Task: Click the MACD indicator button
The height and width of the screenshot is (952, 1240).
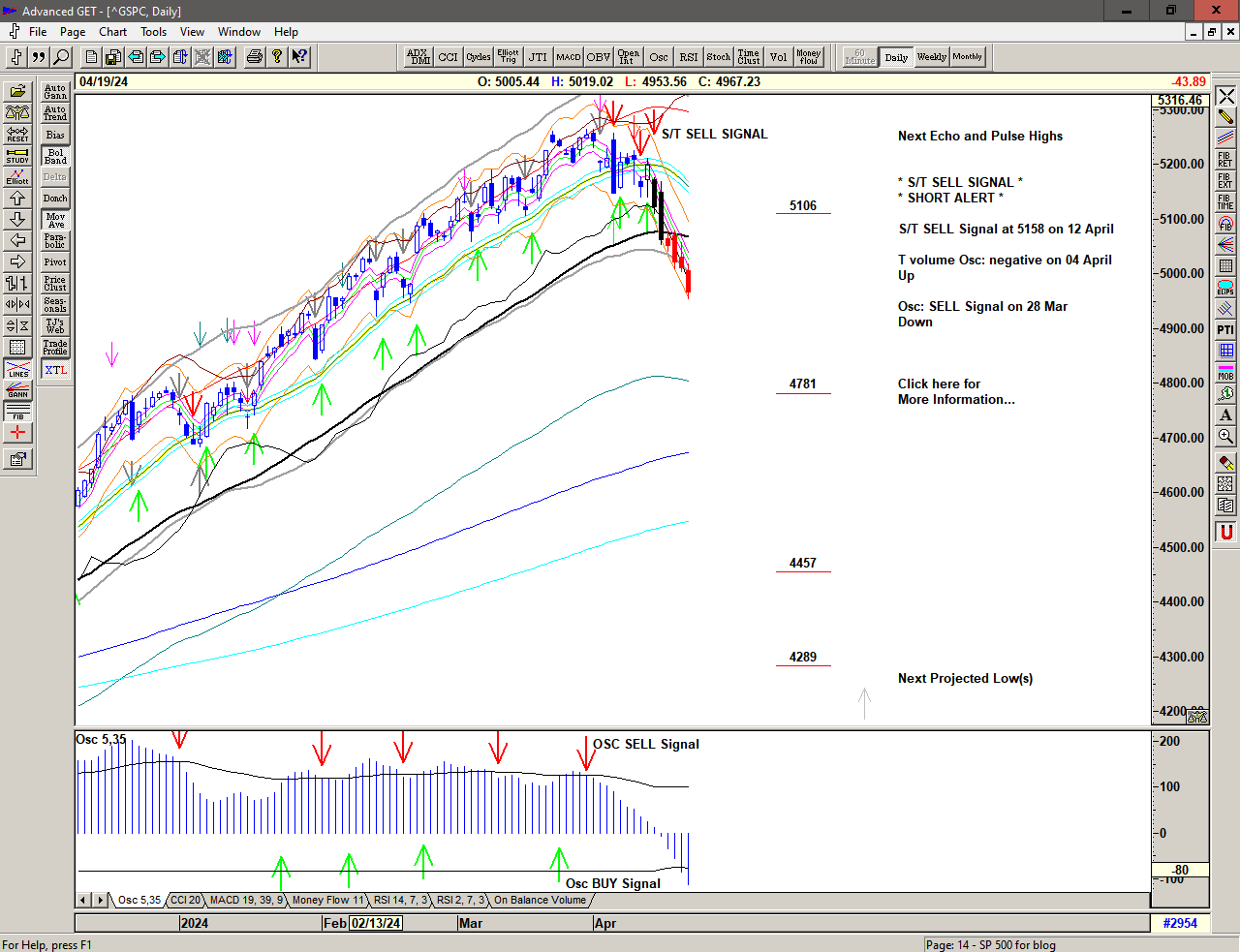Action: (569, 57)
